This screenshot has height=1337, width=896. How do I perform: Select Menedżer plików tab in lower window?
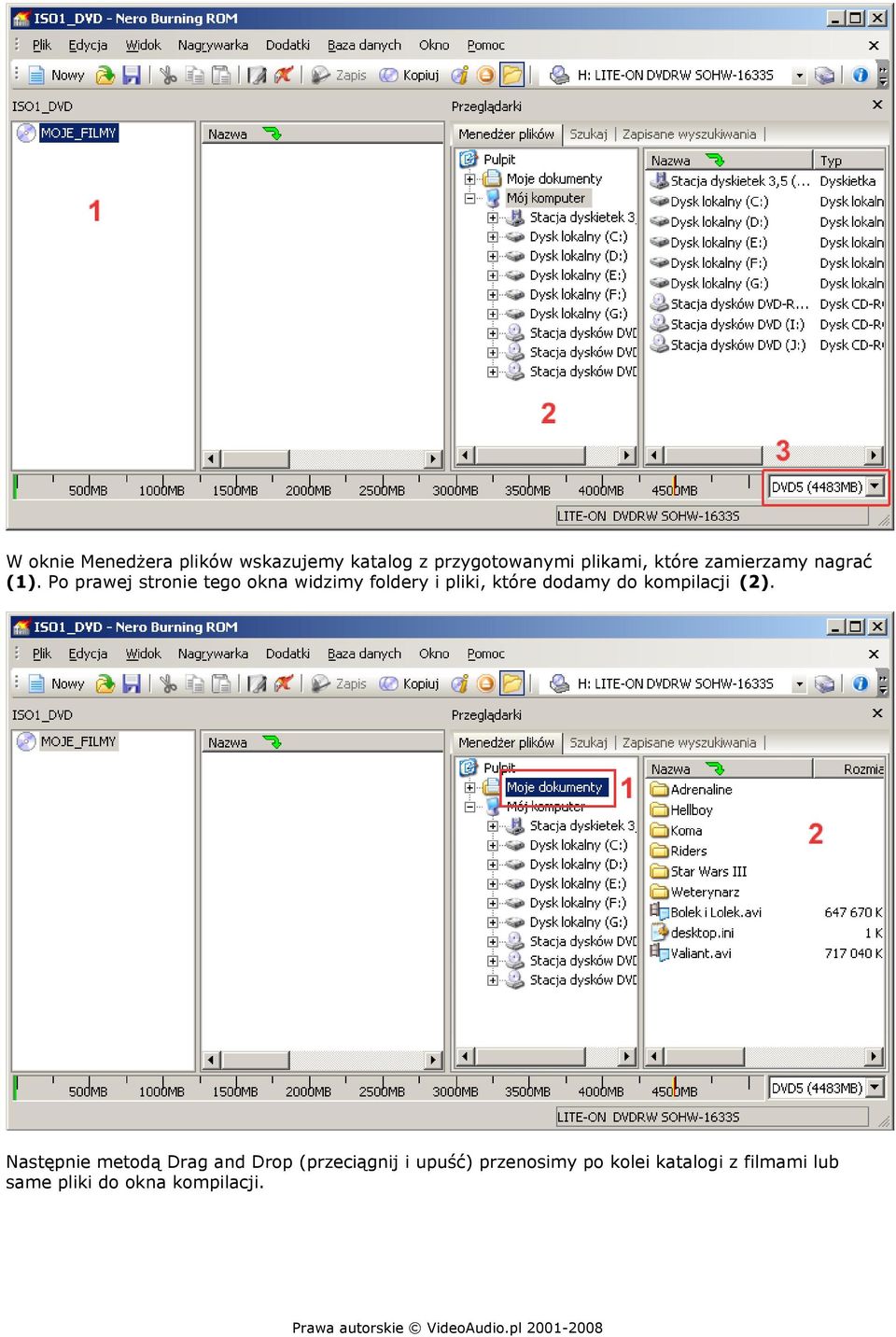click(x=507, y=743)
